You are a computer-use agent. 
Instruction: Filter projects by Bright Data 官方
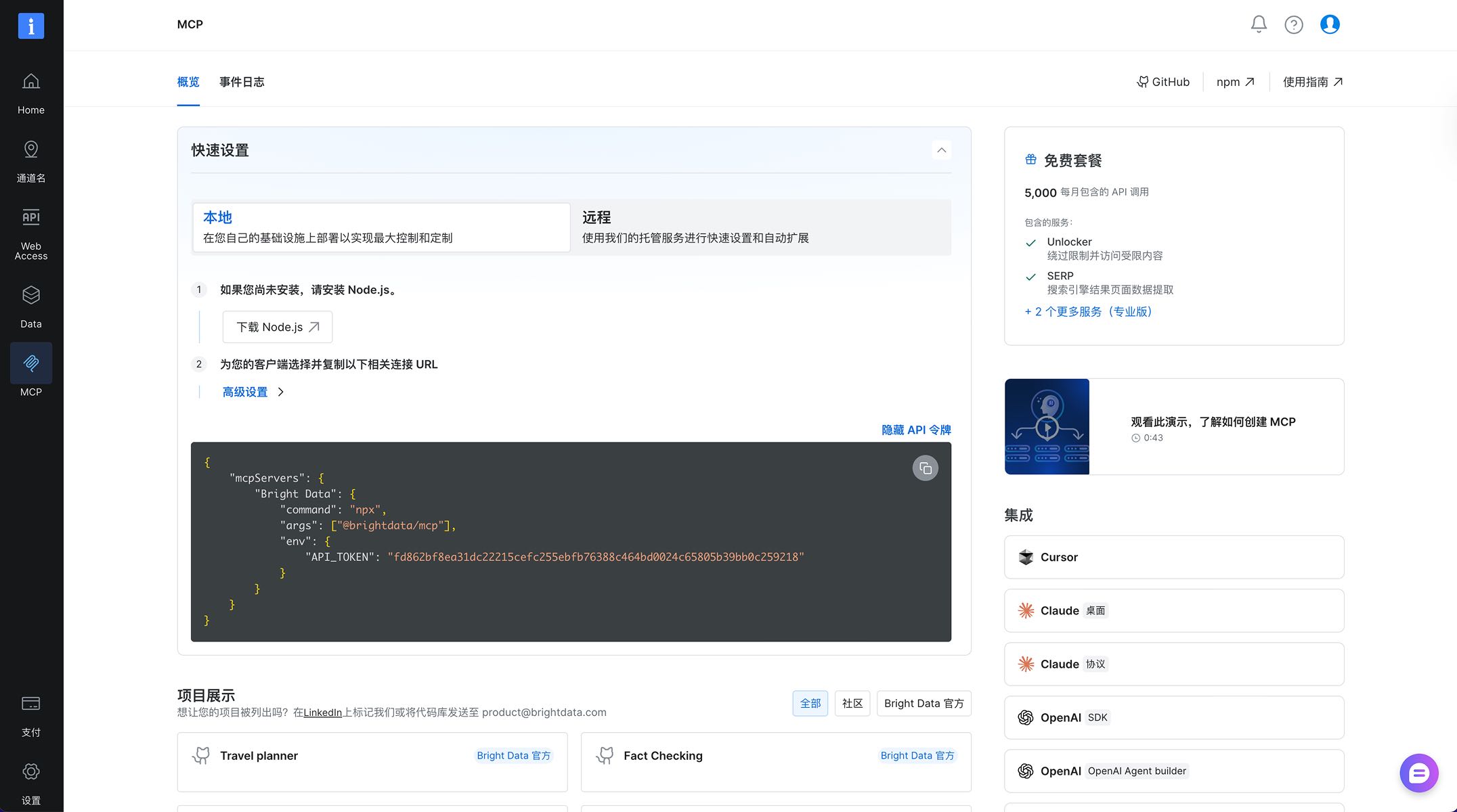(924, 704)
